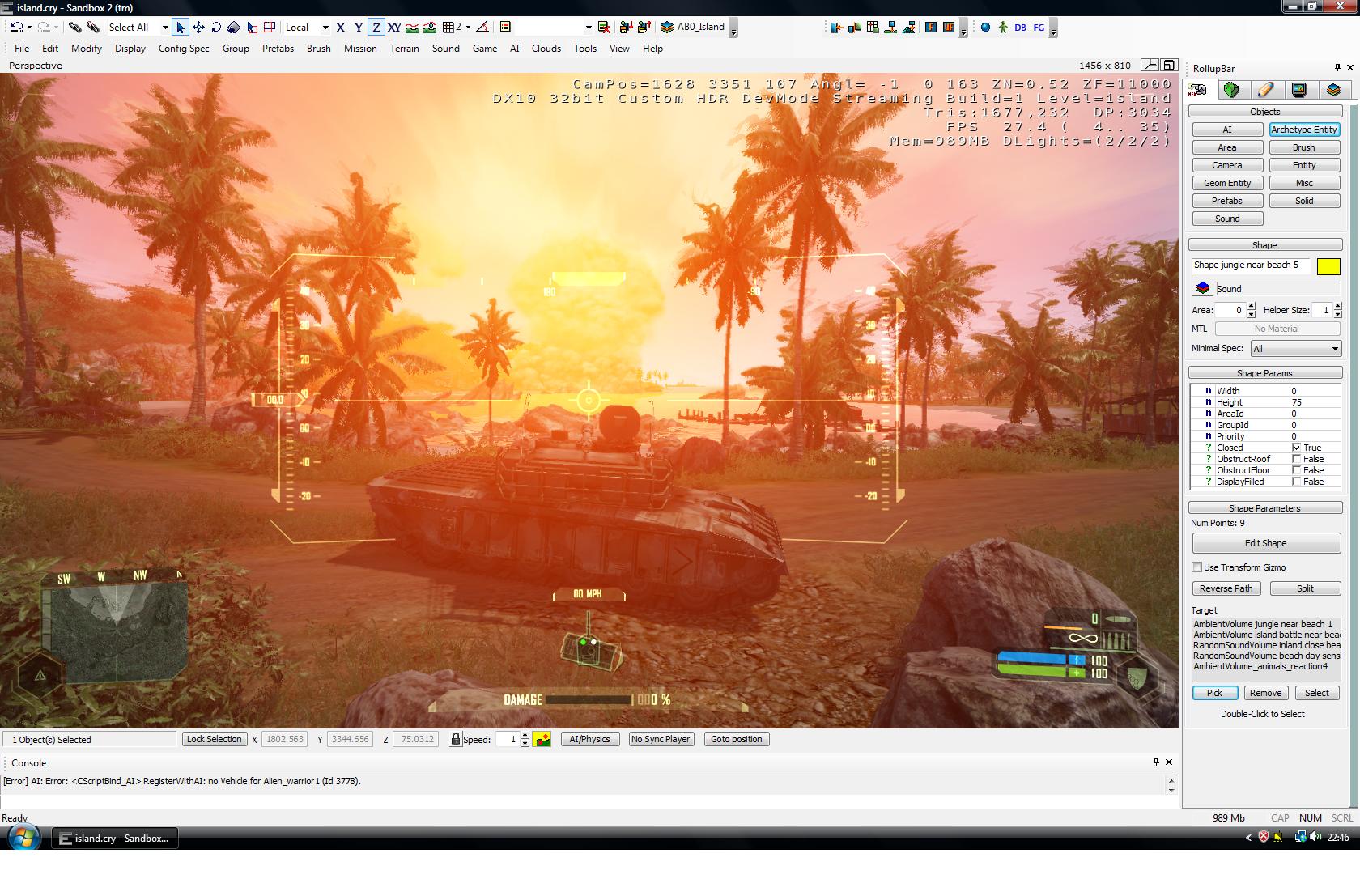Click the green figure AI icon
This screenshot has width=1360, height=896.
(x=1003, y=27)
